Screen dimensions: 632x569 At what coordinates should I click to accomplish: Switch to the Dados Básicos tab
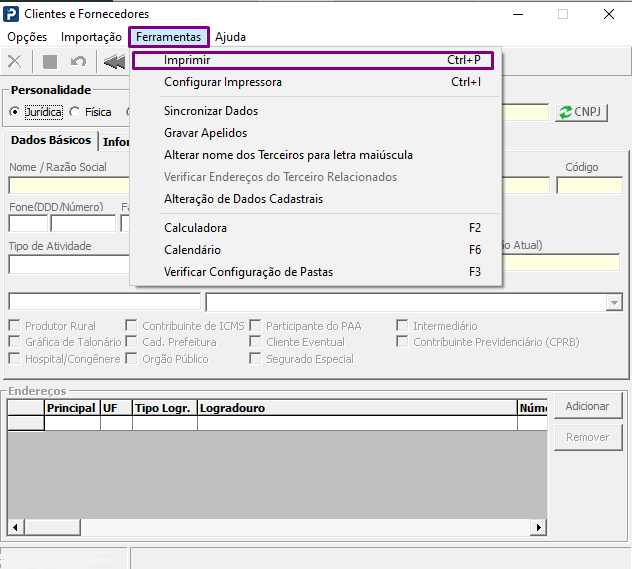(x=50, y=141)
